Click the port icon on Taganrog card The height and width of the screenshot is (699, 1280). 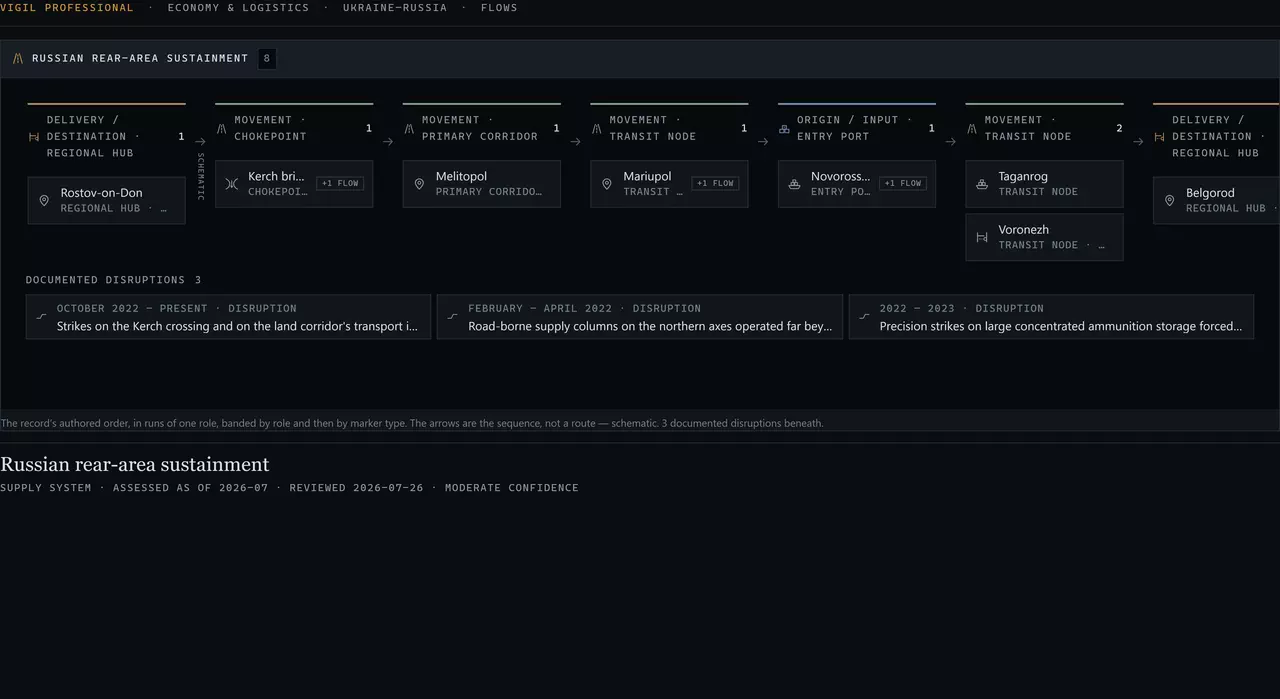point(982,184)
